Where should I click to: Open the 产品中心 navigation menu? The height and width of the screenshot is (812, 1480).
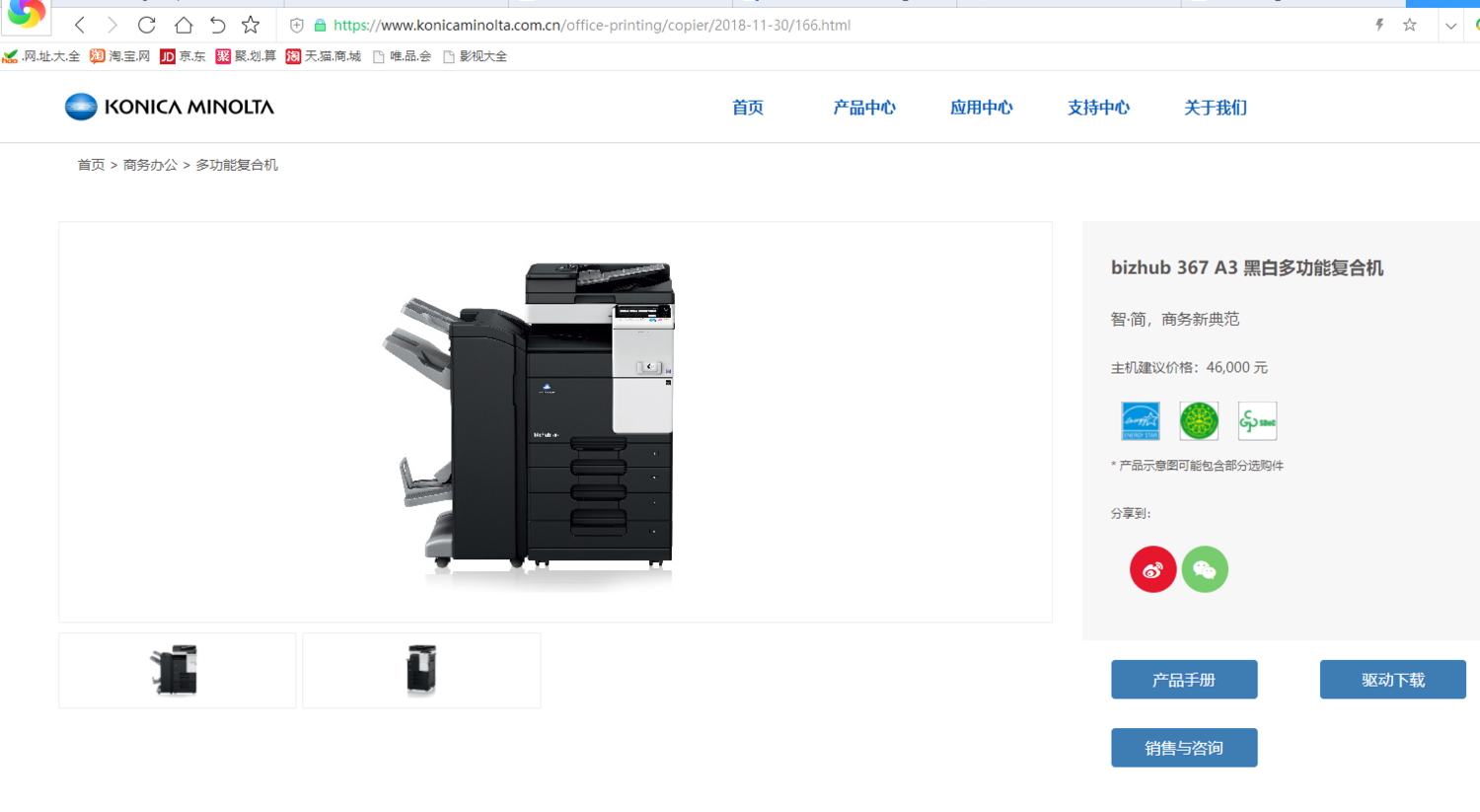863,108
